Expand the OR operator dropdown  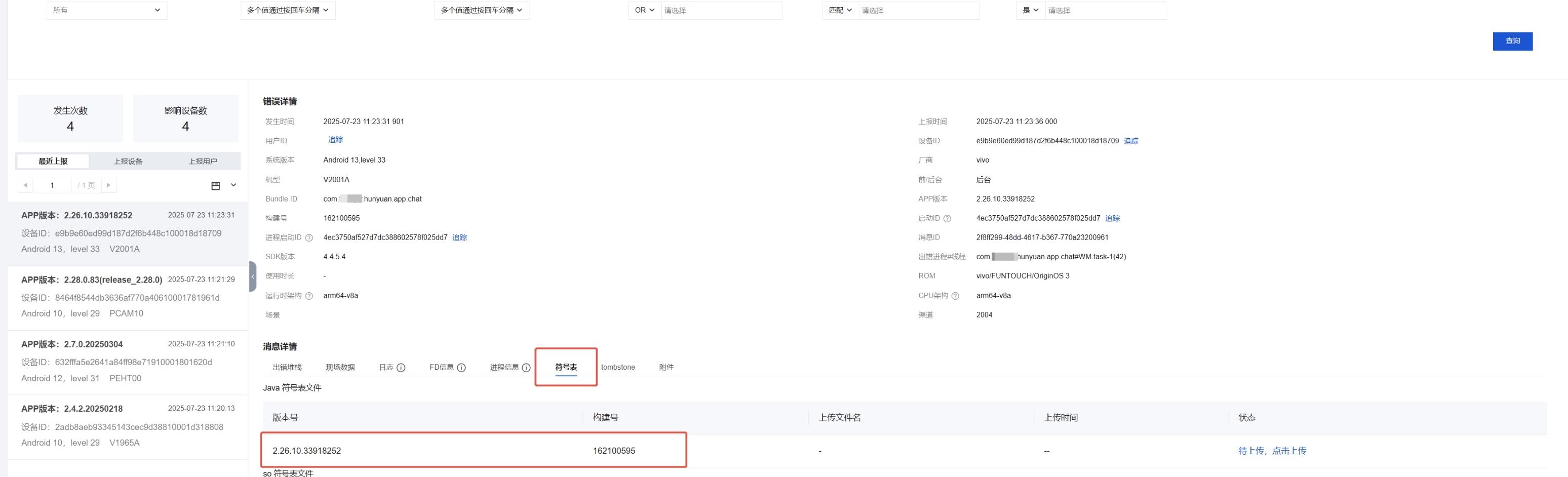(644, 10)
